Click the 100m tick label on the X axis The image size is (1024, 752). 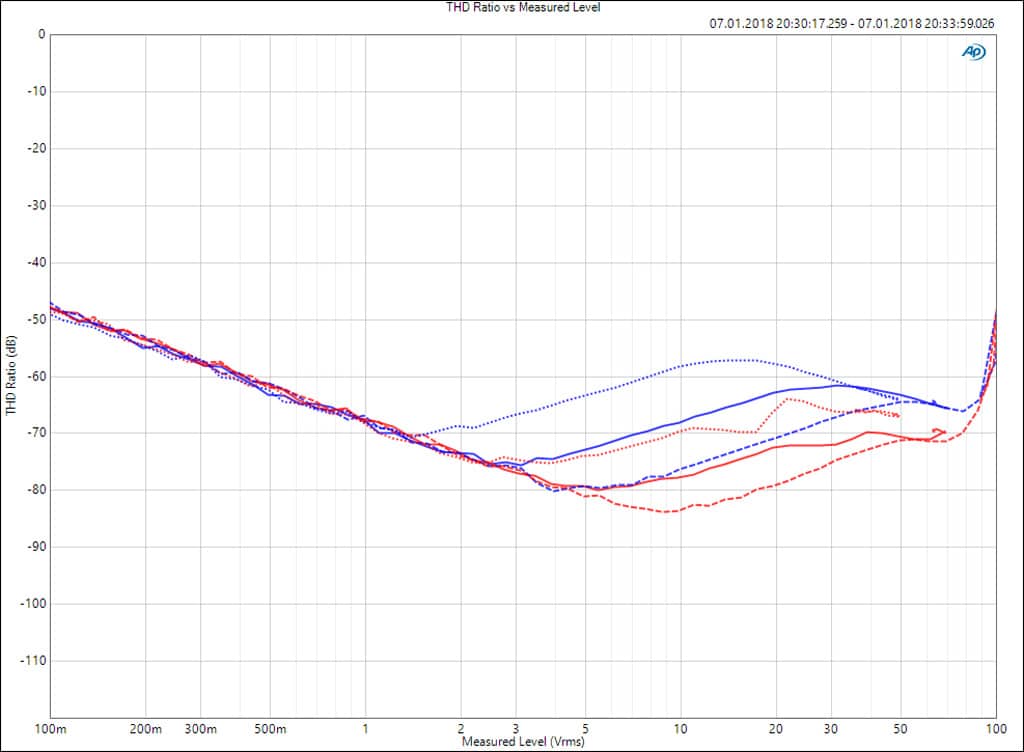pos(51,728)
